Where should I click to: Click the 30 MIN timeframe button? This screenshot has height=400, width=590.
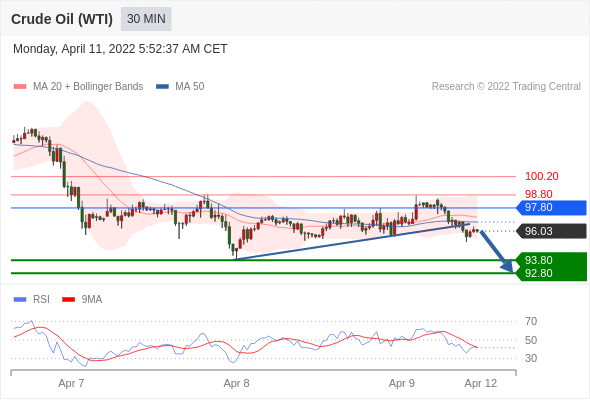coord(146,19)
